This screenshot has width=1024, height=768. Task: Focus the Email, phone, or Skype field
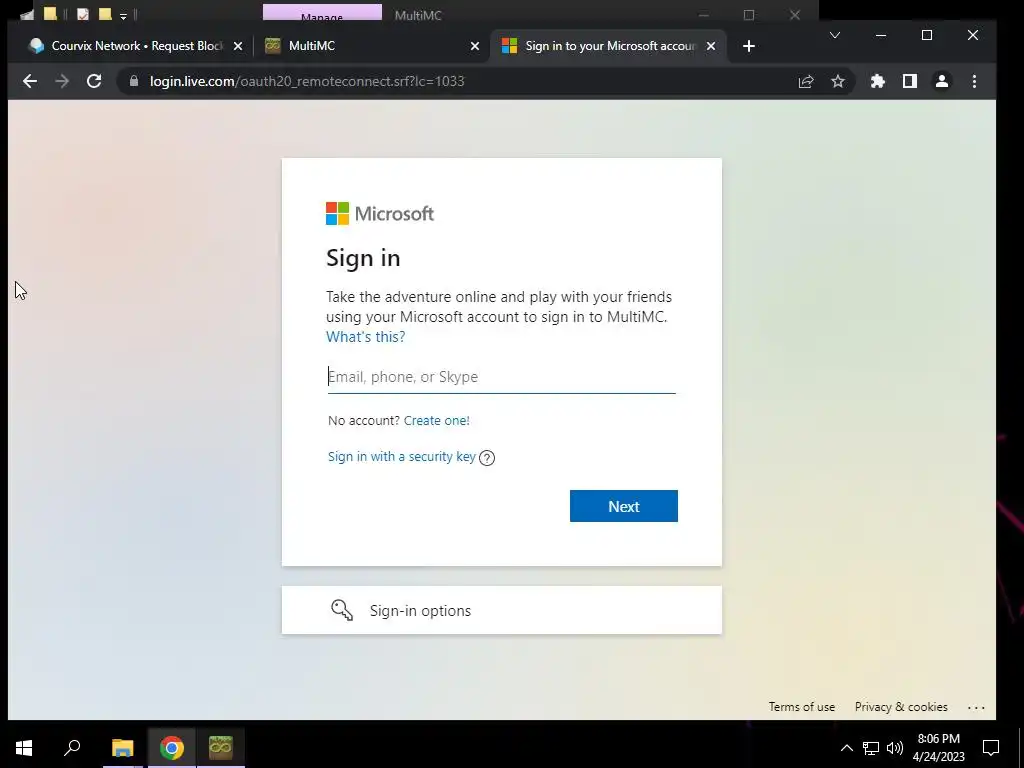tap(502, 377)
